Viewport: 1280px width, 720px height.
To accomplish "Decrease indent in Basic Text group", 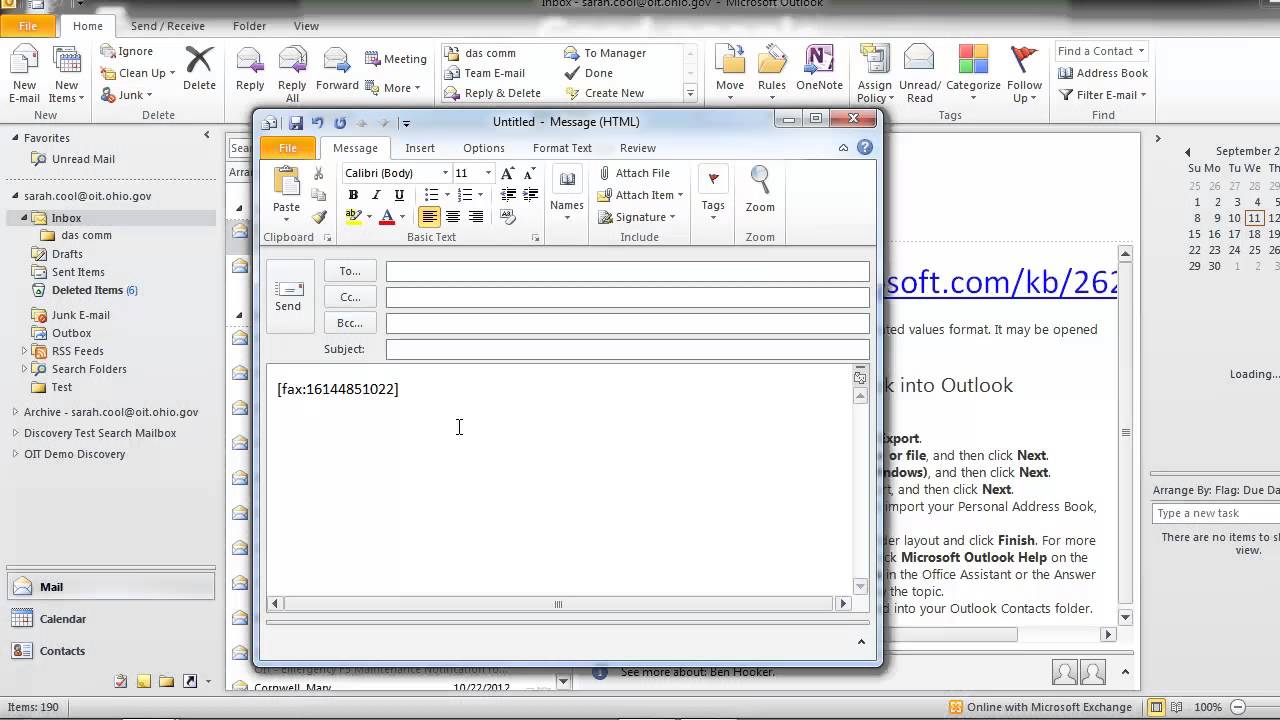I will (508, 195).
